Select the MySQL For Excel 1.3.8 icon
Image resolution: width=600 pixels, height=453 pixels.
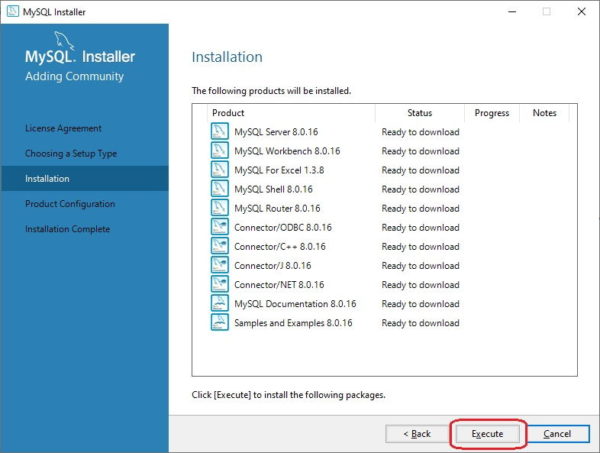click(x=220, y=169)
